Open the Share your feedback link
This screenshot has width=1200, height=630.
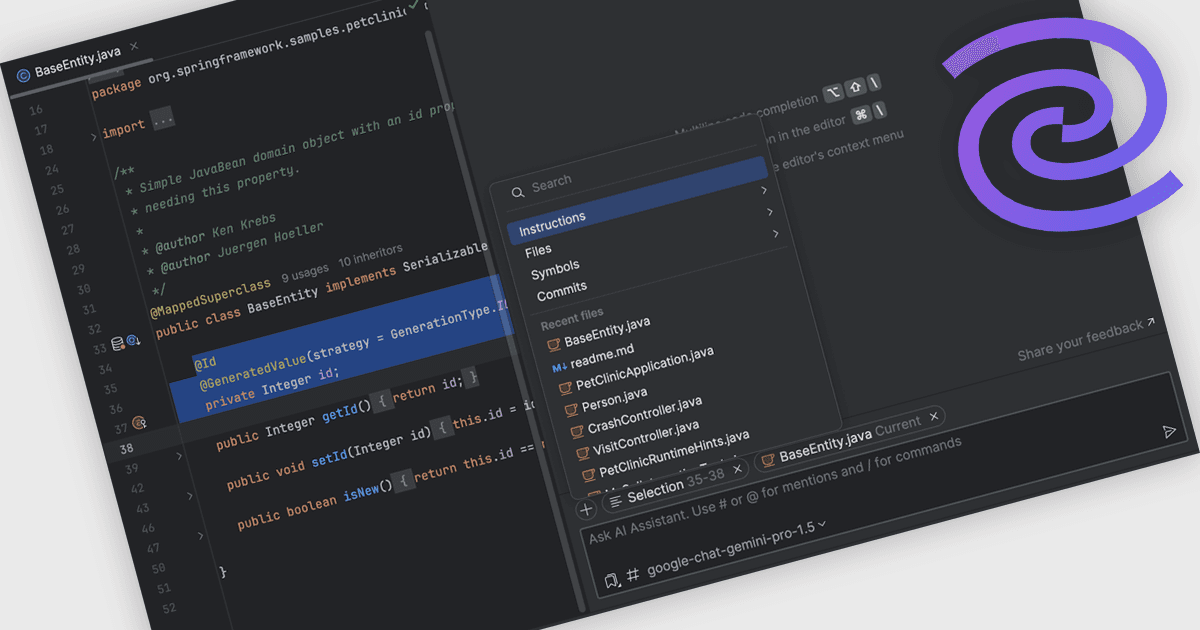[x=1087, y=338]
